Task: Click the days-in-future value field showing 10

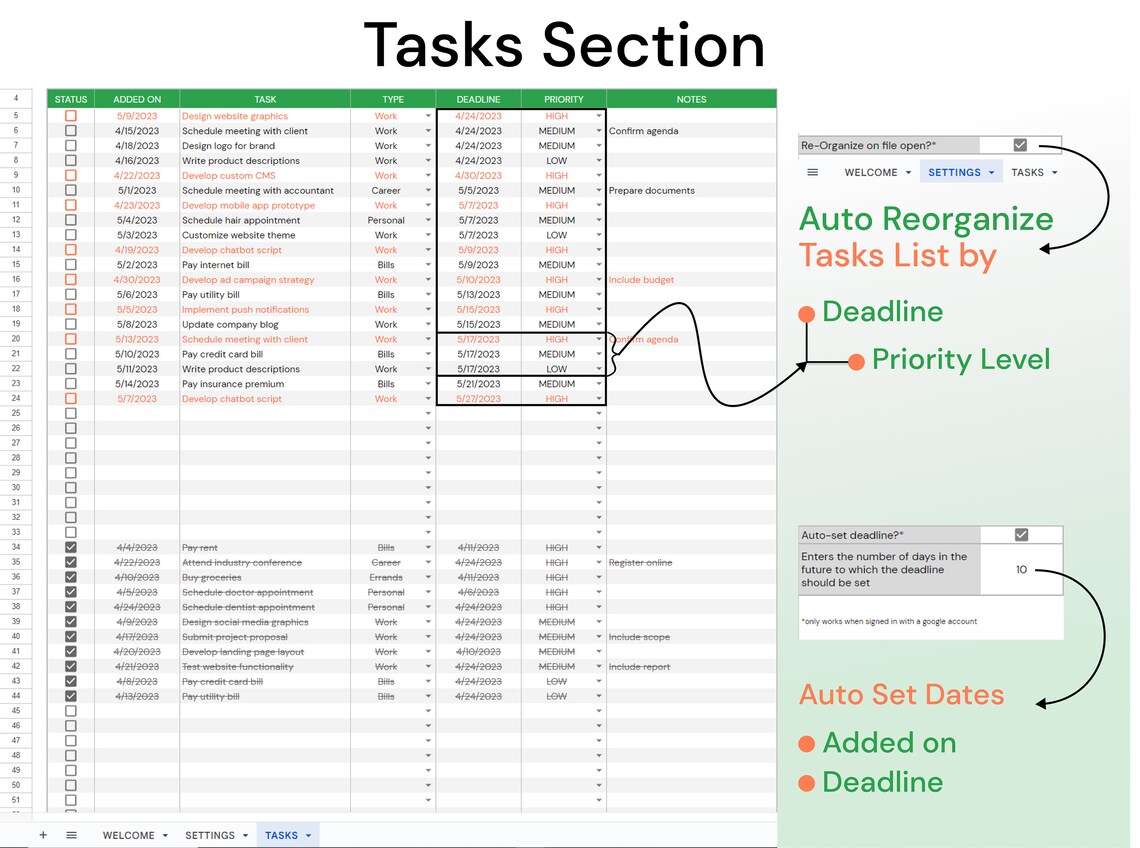Action: 1021,569
